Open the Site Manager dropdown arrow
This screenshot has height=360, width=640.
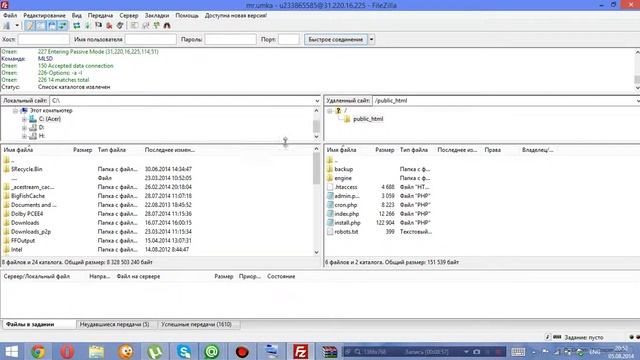click(x=17, y=26)
